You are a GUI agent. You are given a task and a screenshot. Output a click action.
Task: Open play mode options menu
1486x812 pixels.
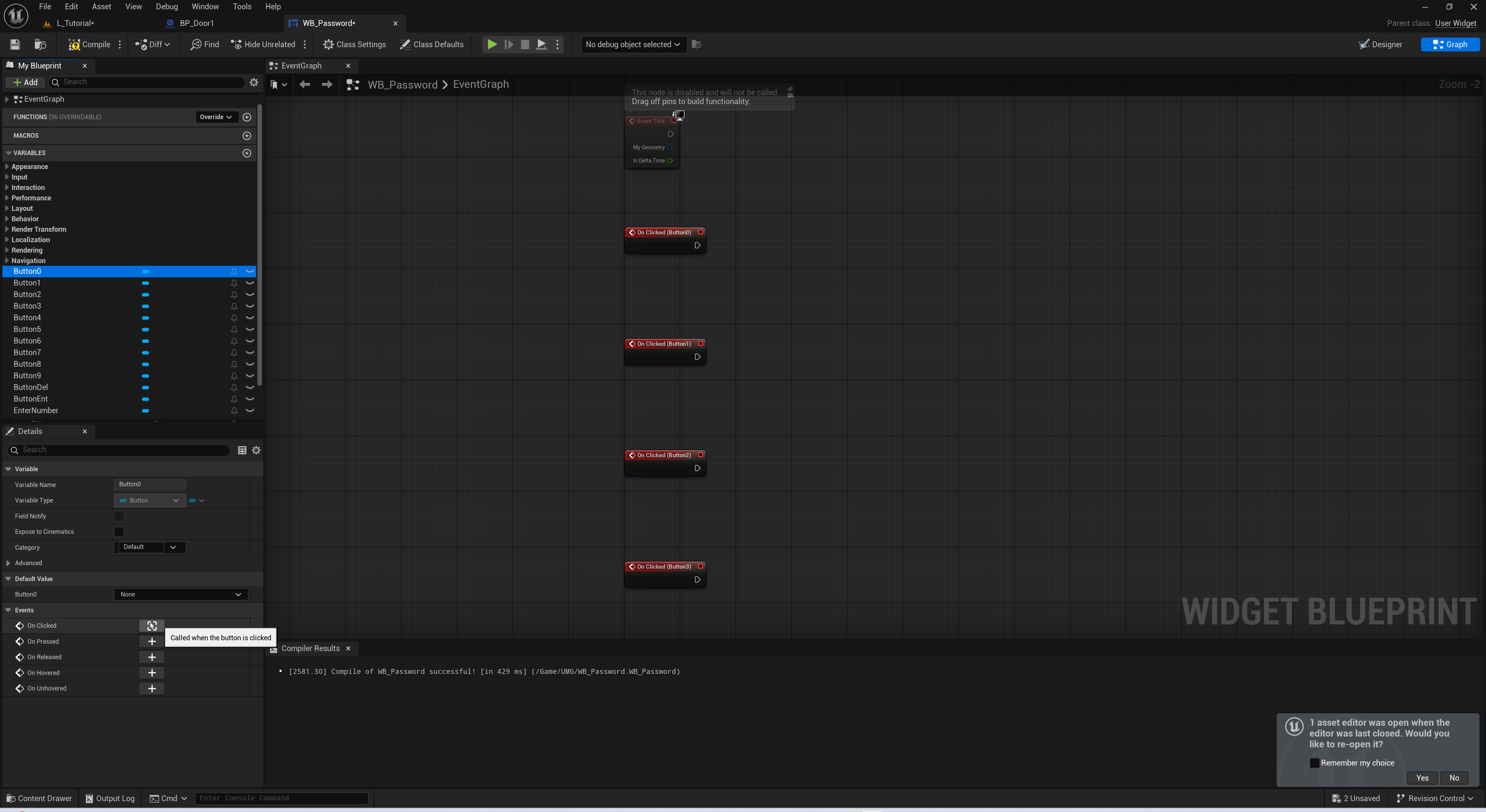[557, 44]
